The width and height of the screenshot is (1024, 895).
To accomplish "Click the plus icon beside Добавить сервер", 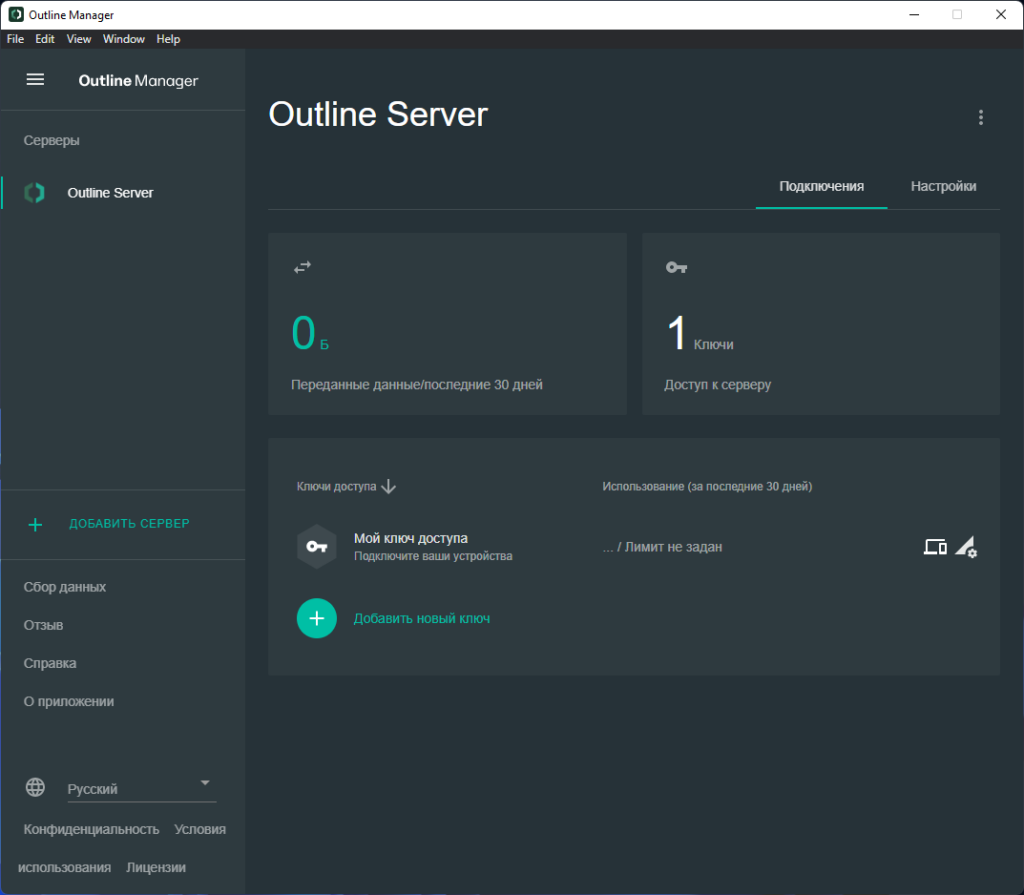I will coord(35,524).
